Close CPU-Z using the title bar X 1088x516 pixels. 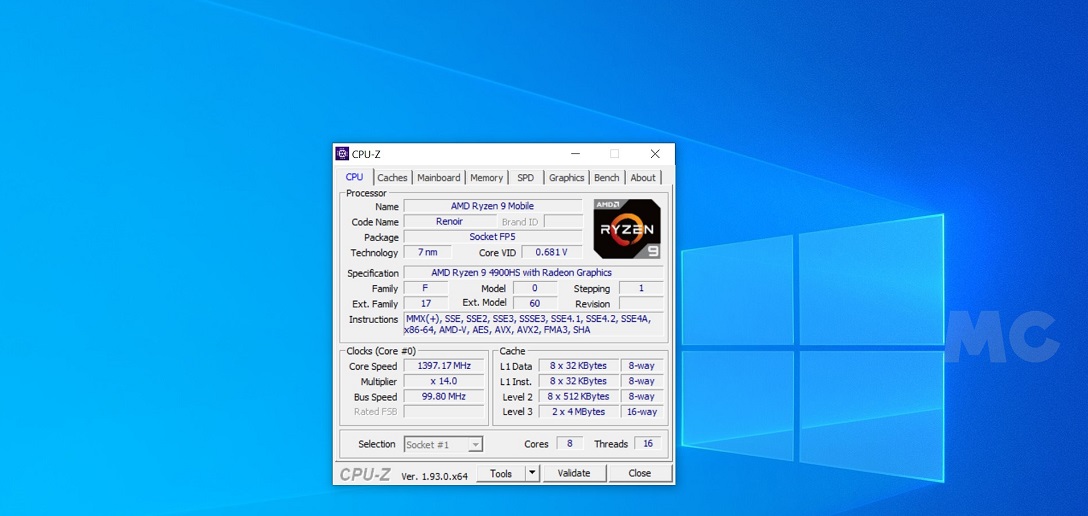tap(655, 154)
